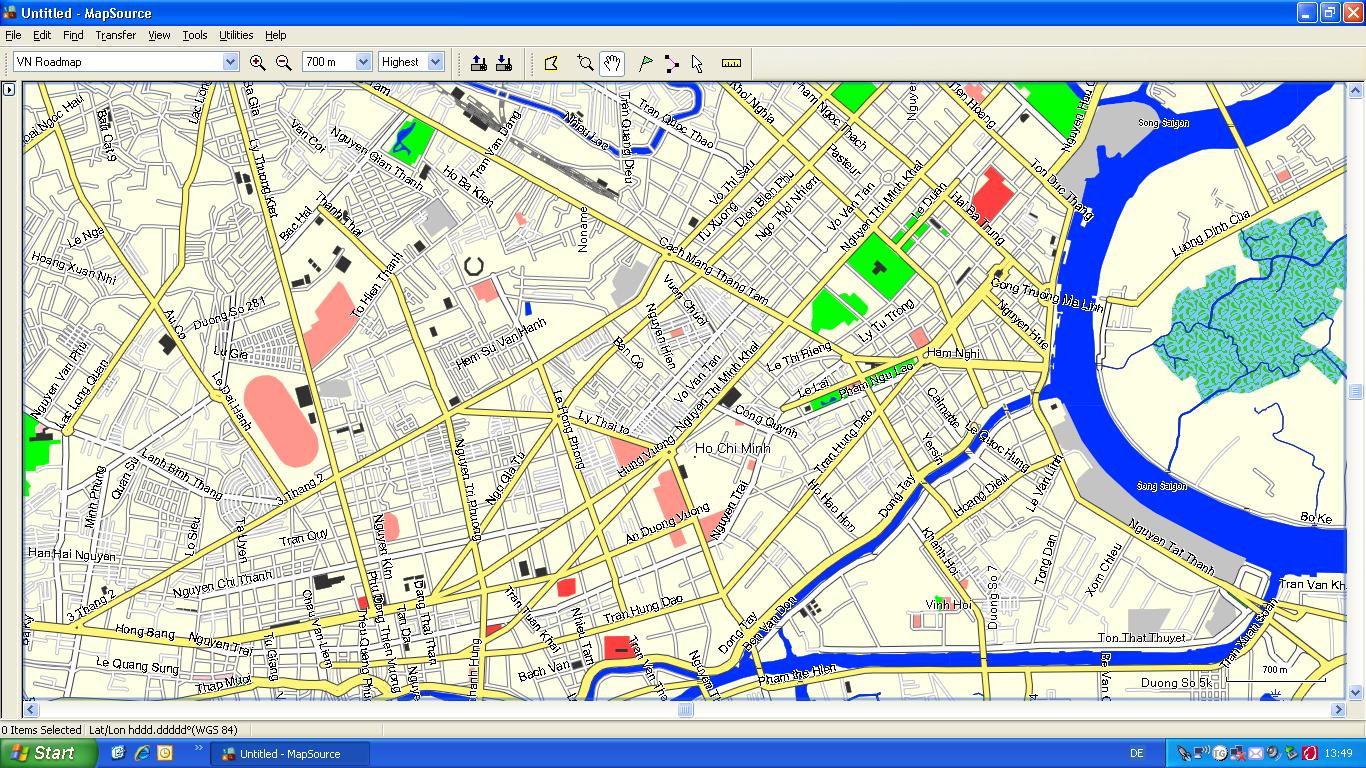Open the Transfer menu
Image resolution: width=1366 pixels, height=768 pixels.
[x=116, y=35]
